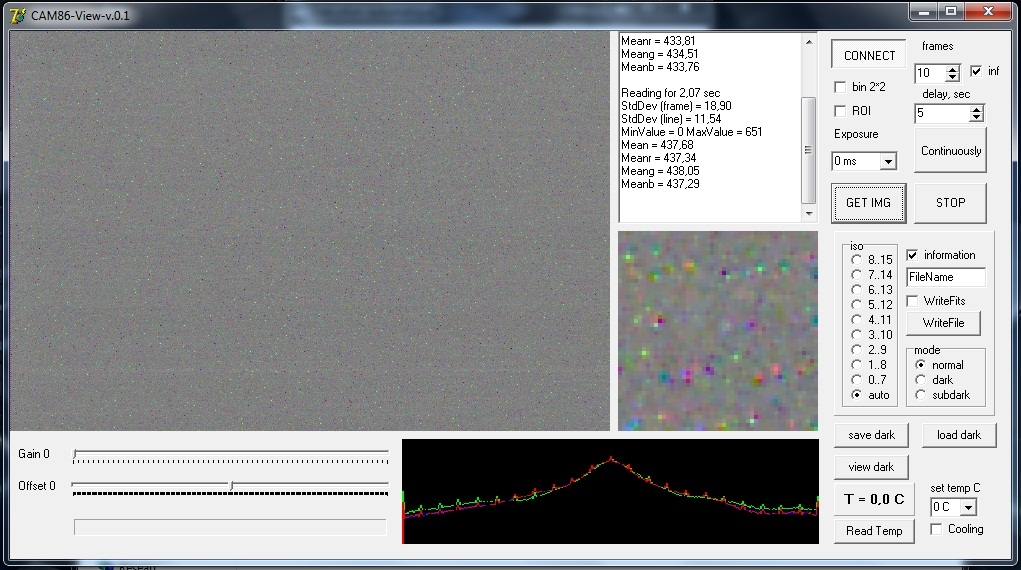Click the GET IMG button

click(x=868, y=203)
